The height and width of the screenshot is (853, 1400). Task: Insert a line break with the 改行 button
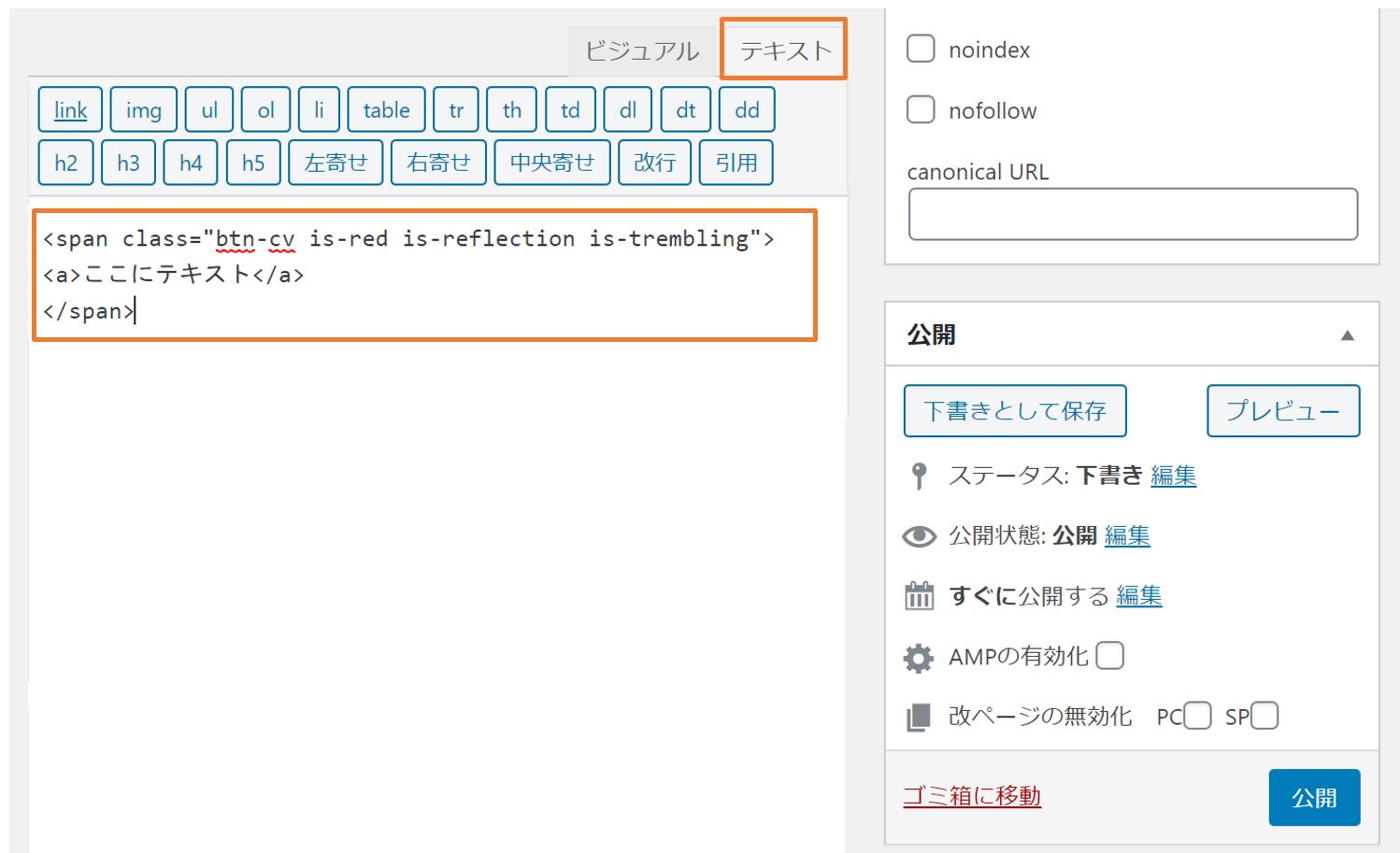[654, 162]
